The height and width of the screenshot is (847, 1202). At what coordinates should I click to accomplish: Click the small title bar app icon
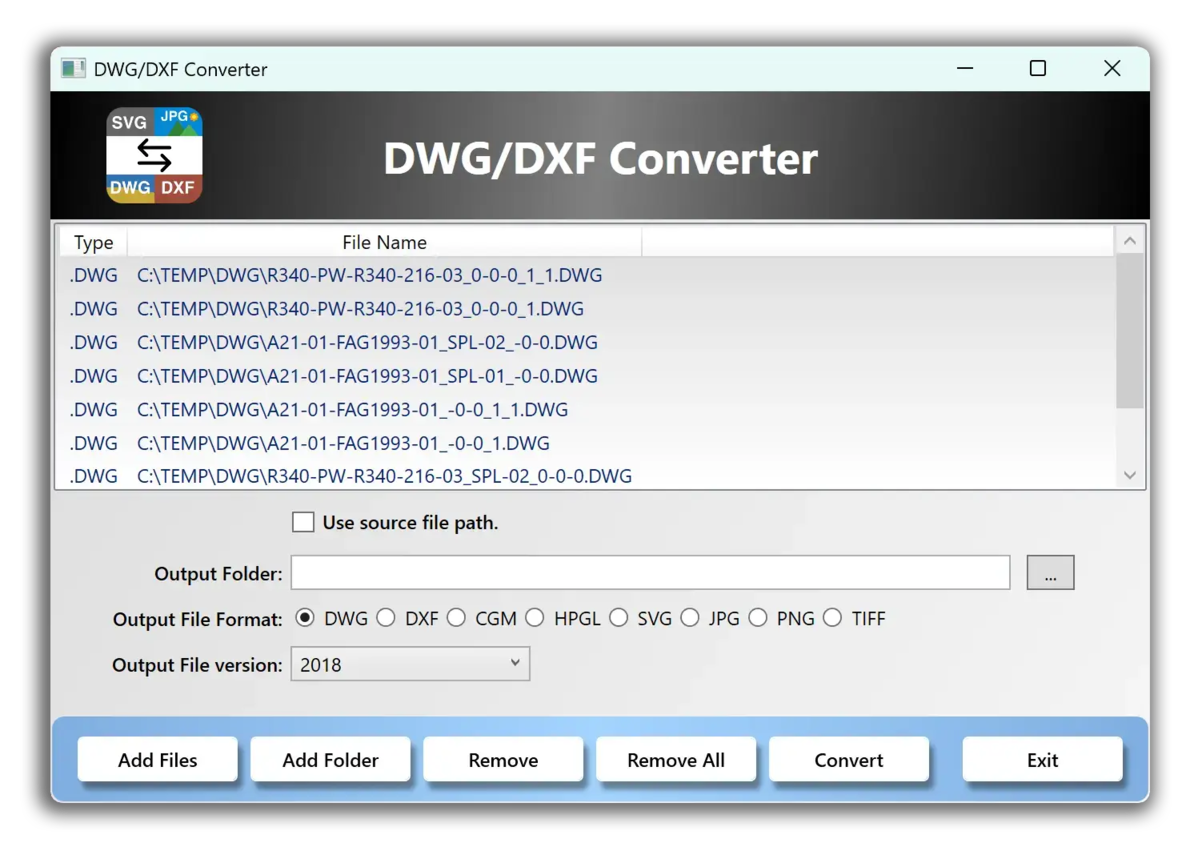tap(73, 69)
